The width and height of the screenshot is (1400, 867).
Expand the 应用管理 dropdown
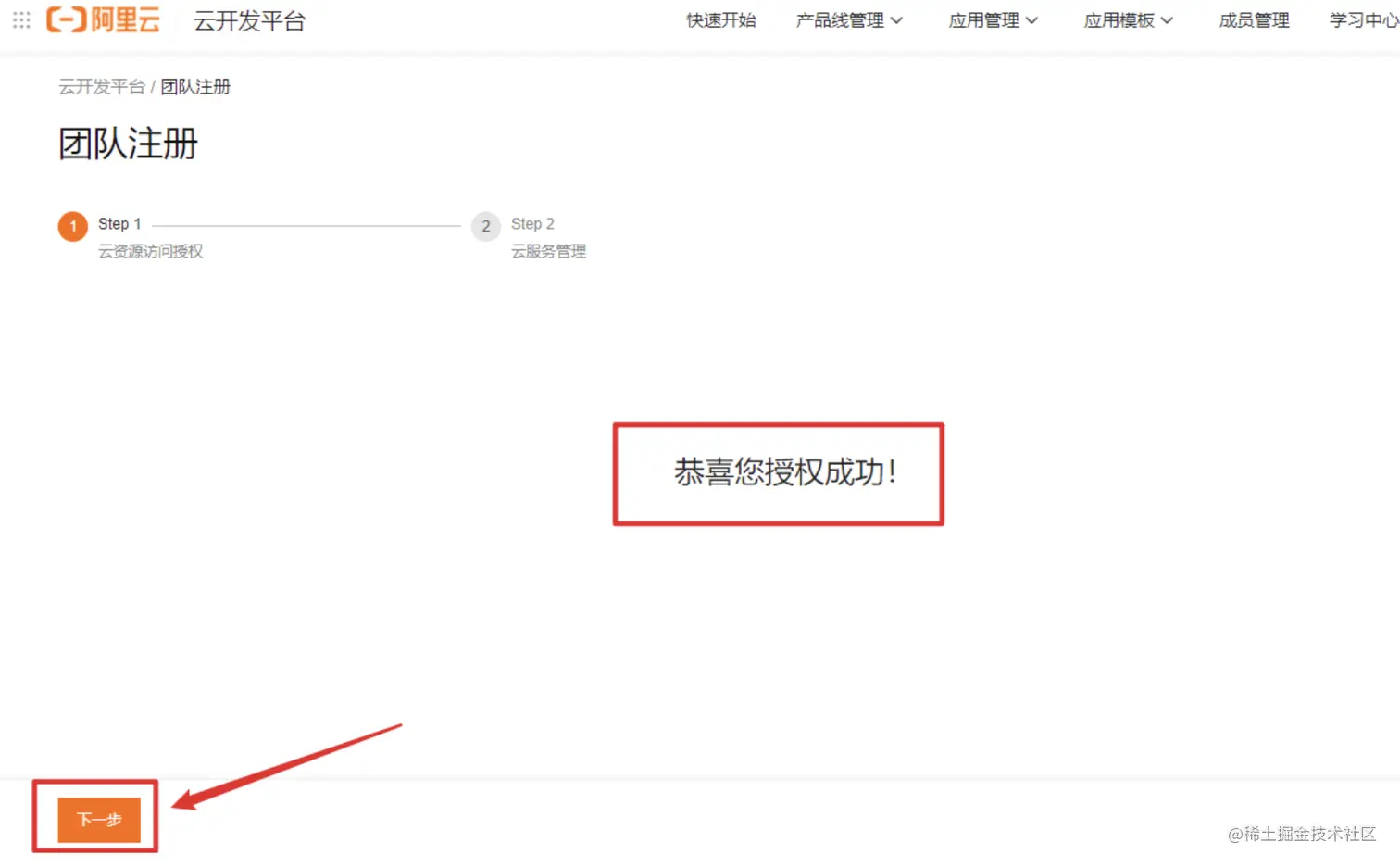(x=993, y=20)
